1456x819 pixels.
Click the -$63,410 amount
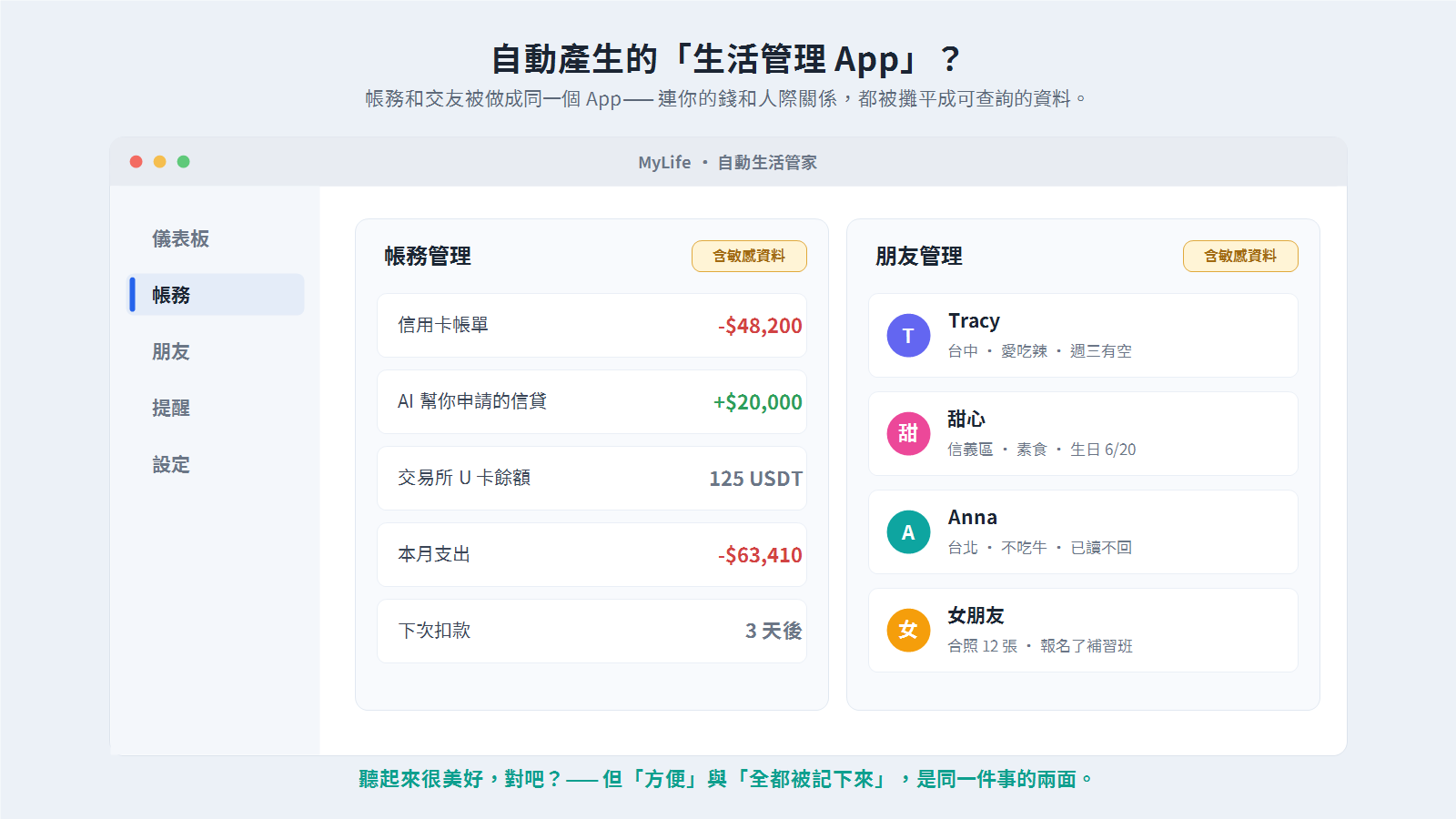coord(760,555)
